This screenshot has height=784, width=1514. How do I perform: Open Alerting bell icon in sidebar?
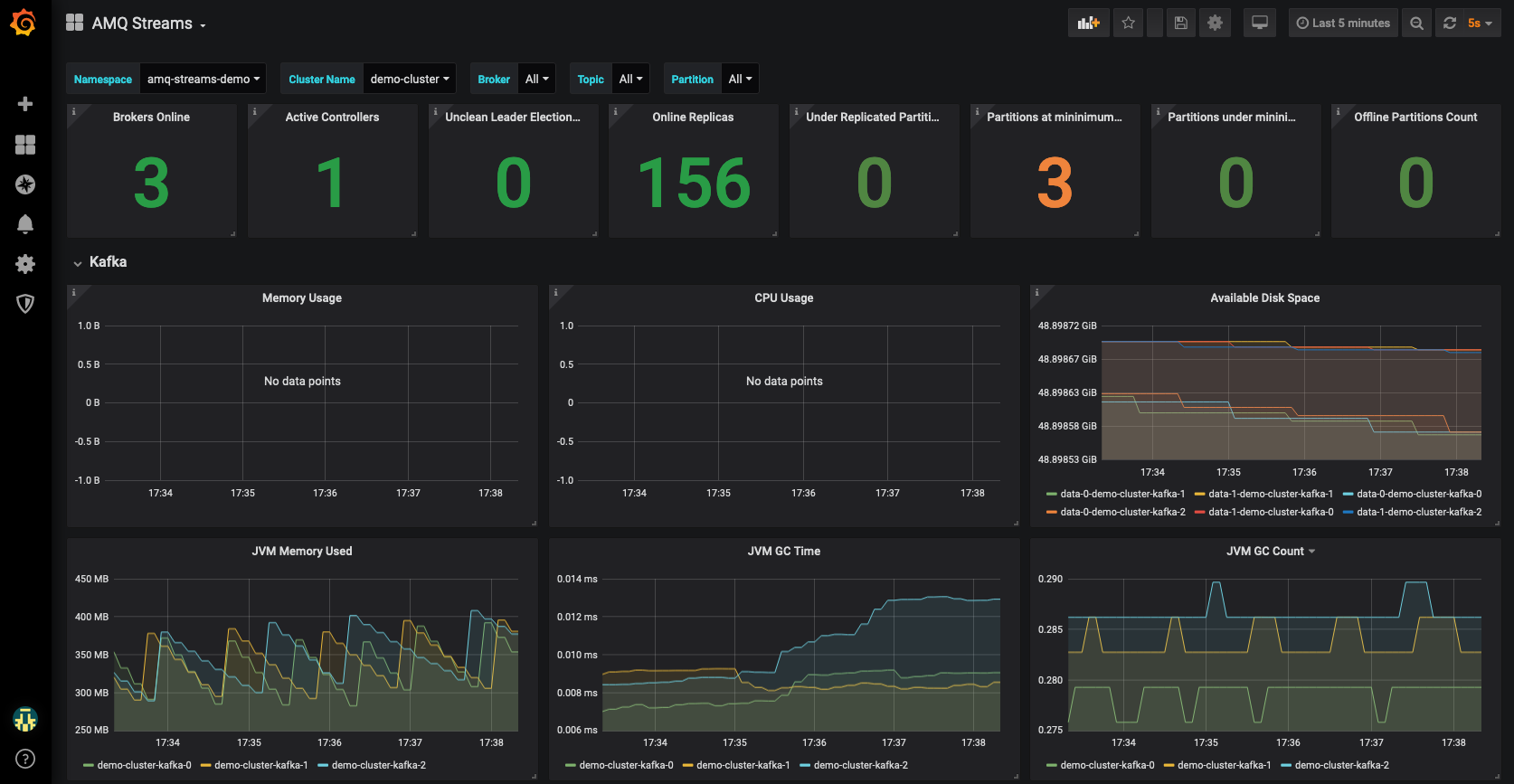(25, 224)
